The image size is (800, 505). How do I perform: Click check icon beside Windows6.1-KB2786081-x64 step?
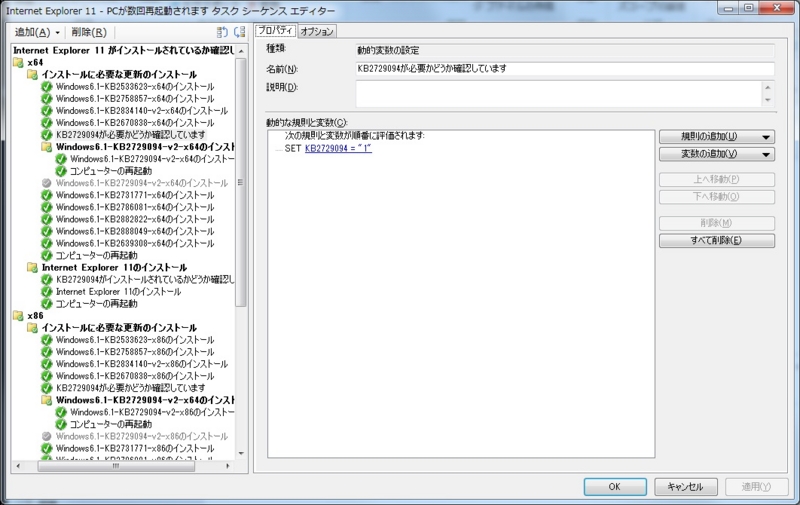tap(47, 207)
